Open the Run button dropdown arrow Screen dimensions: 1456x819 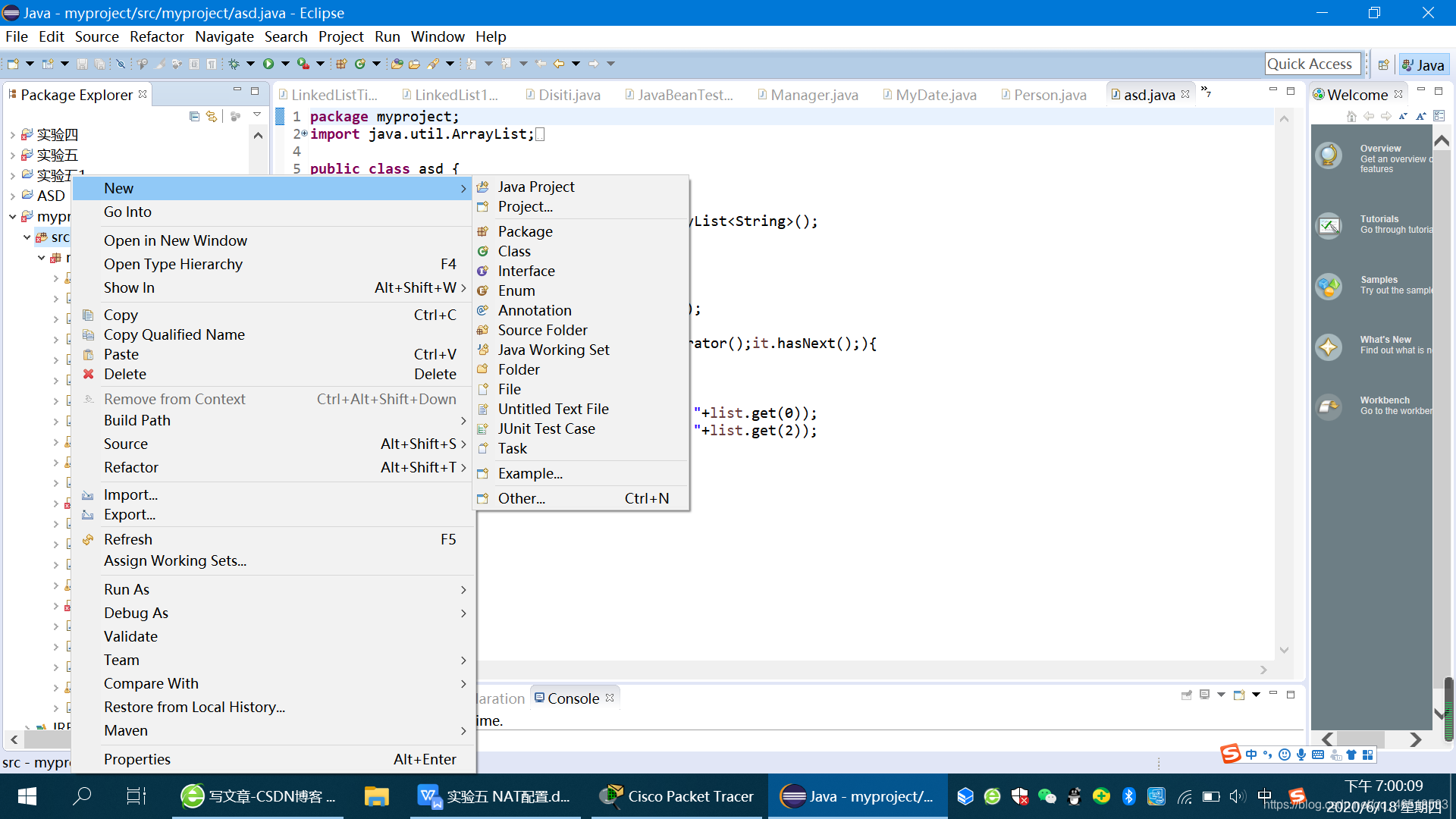[285, 64]
